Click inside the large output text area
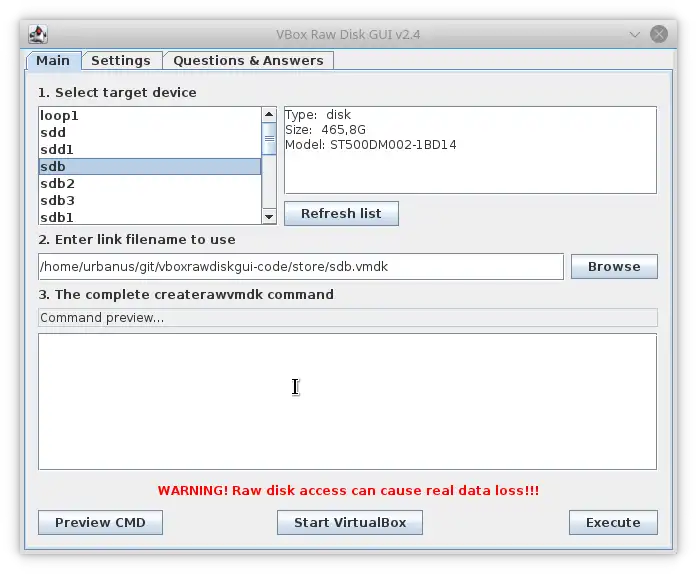 click(348, 401)
